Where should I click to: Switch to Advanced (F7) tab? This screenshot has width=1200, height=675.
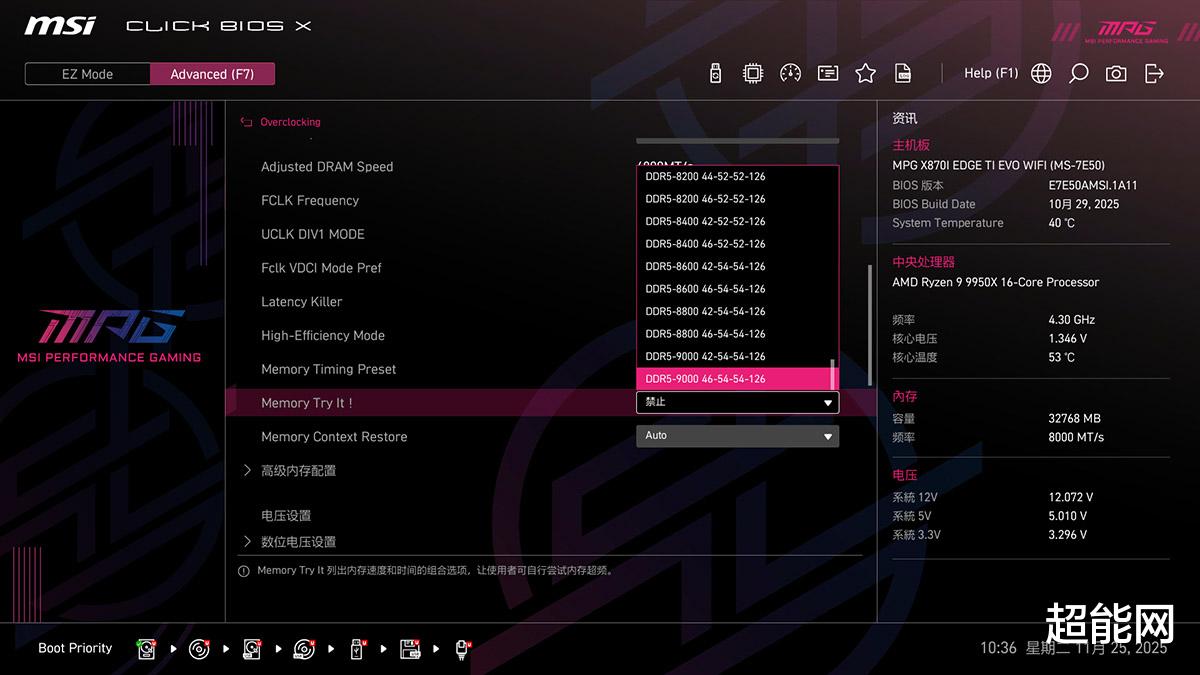click(x=212, y=74)
